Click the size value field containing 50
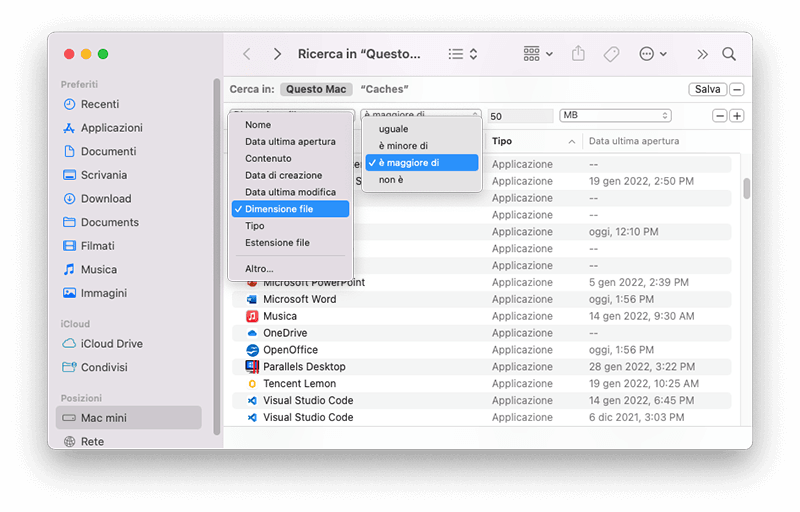 point(520,116)
